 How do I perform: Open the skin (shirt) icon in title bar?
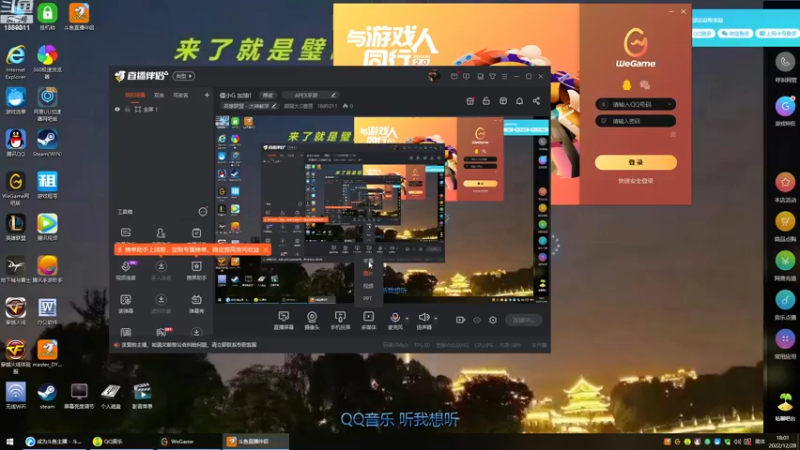point(492,77)
